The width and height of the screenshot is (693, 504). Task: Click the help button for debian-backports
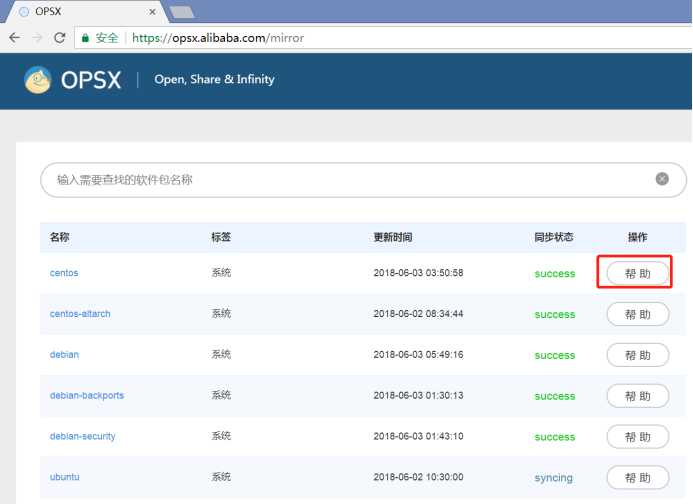[x=637, y=396]
